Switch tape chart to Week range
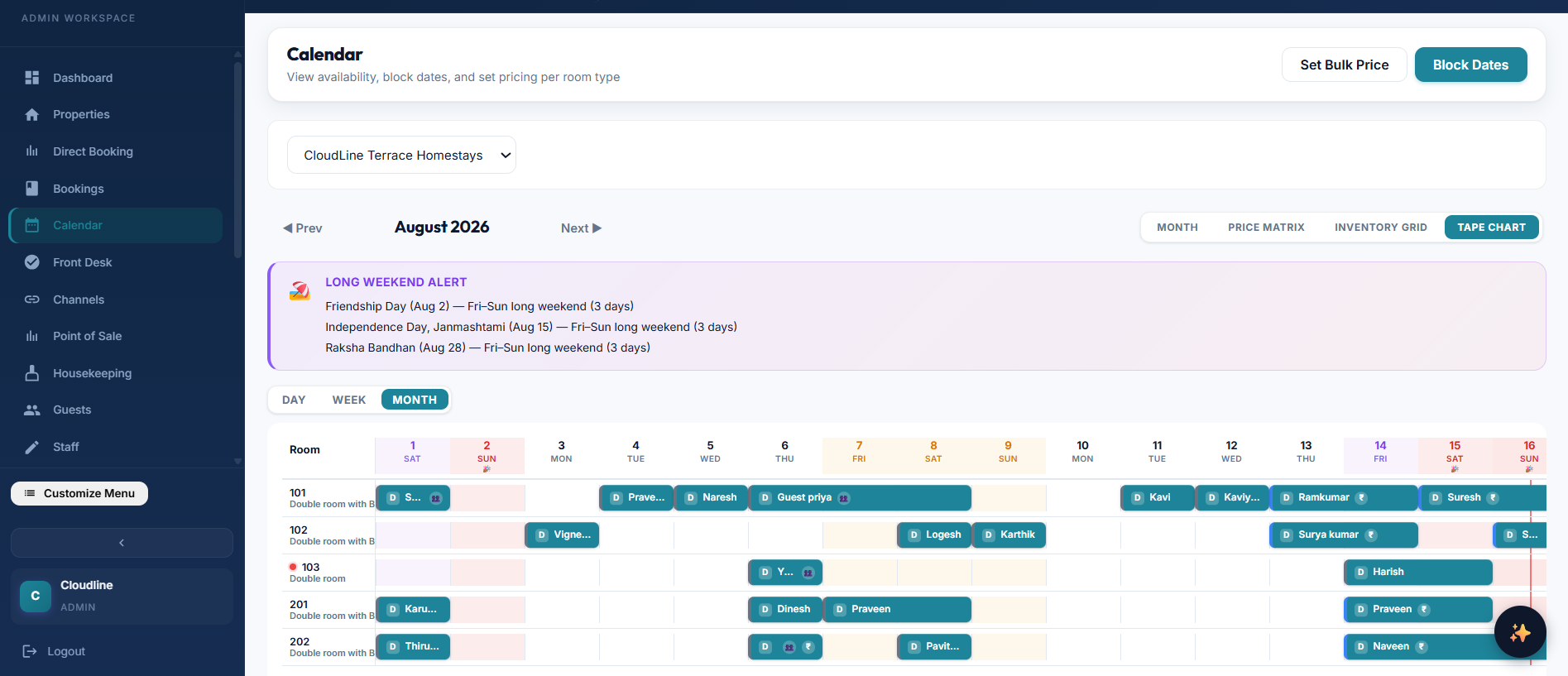 pos(349,400)
